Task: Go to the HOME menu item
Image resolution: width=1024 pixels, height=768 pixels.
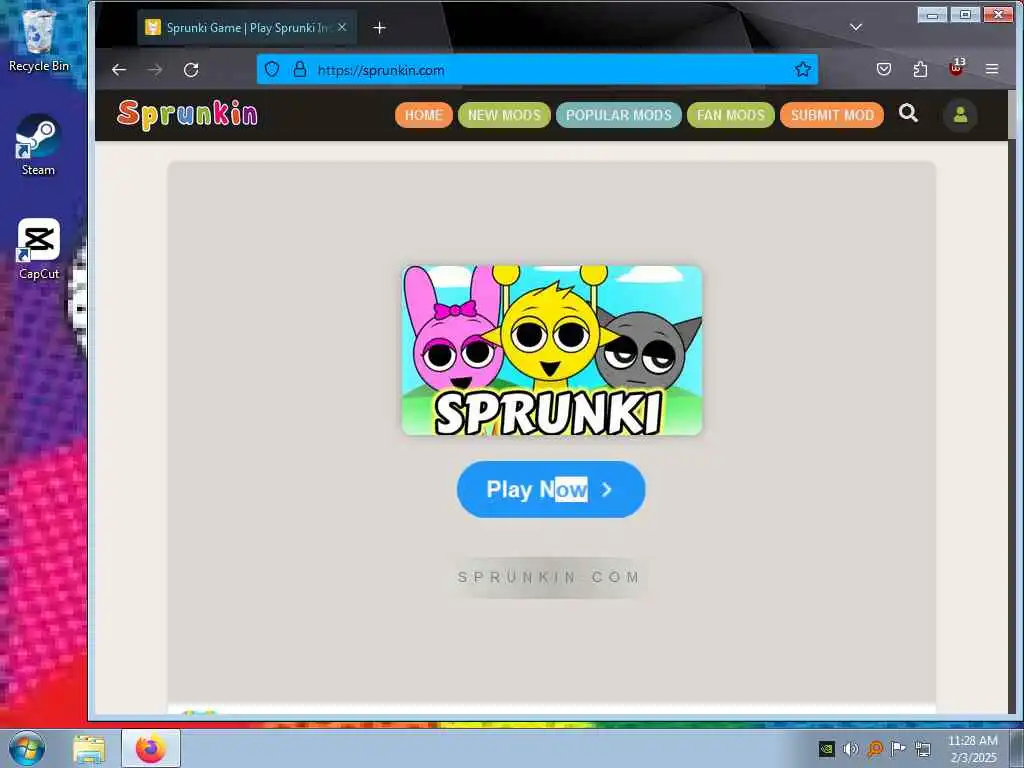Action: coord(424,115)
